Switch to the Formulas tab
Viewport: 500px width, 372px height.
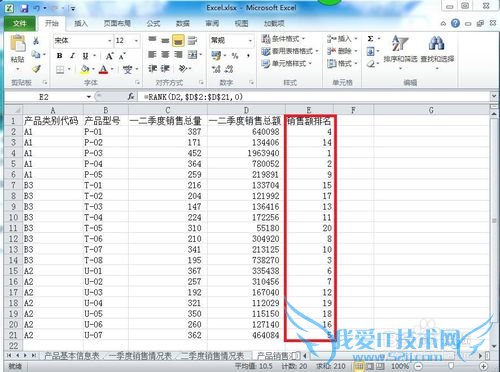point(153,23)
